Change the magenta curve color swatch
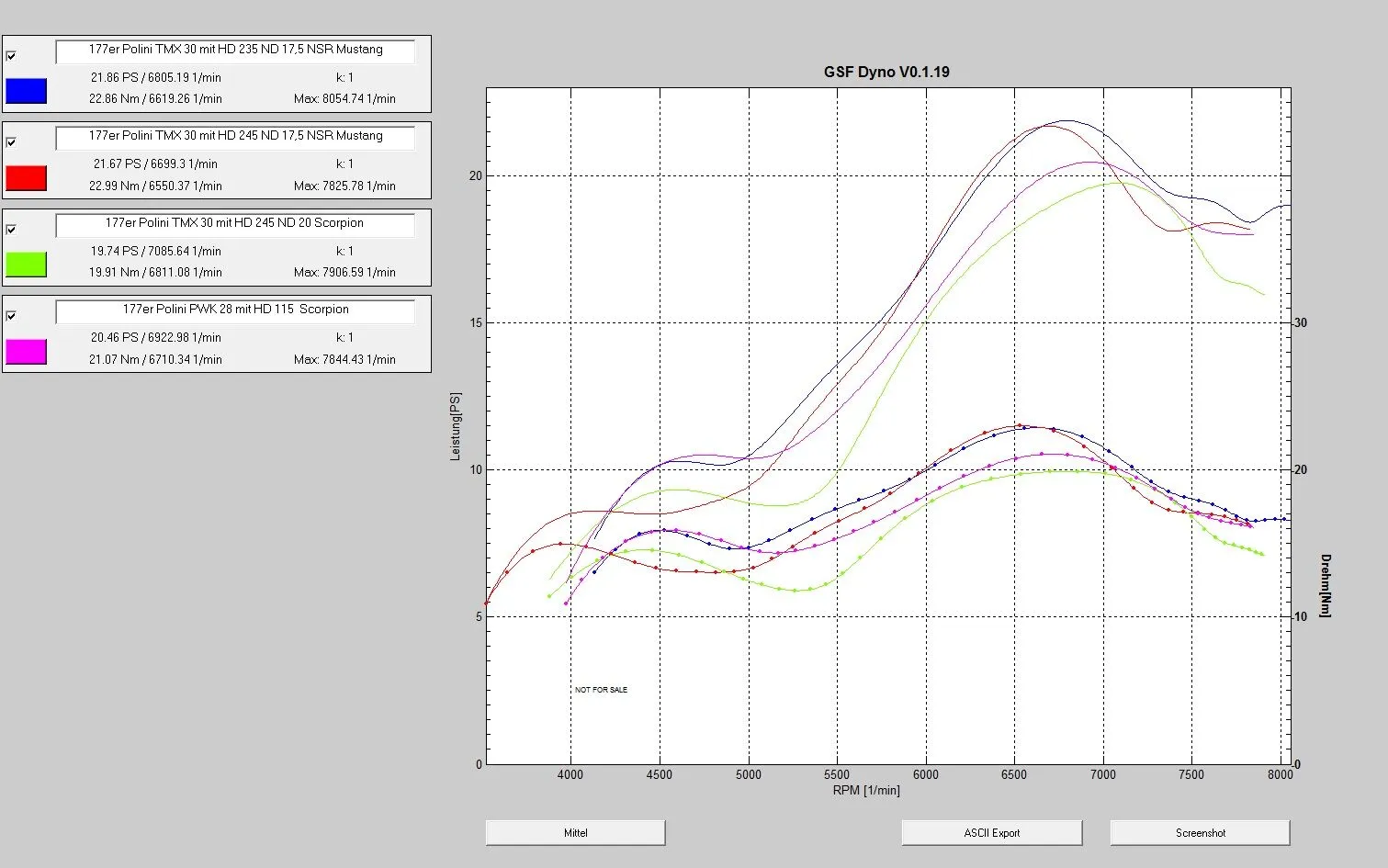This screenshot has height=868, width=1388. coord(26,352)
